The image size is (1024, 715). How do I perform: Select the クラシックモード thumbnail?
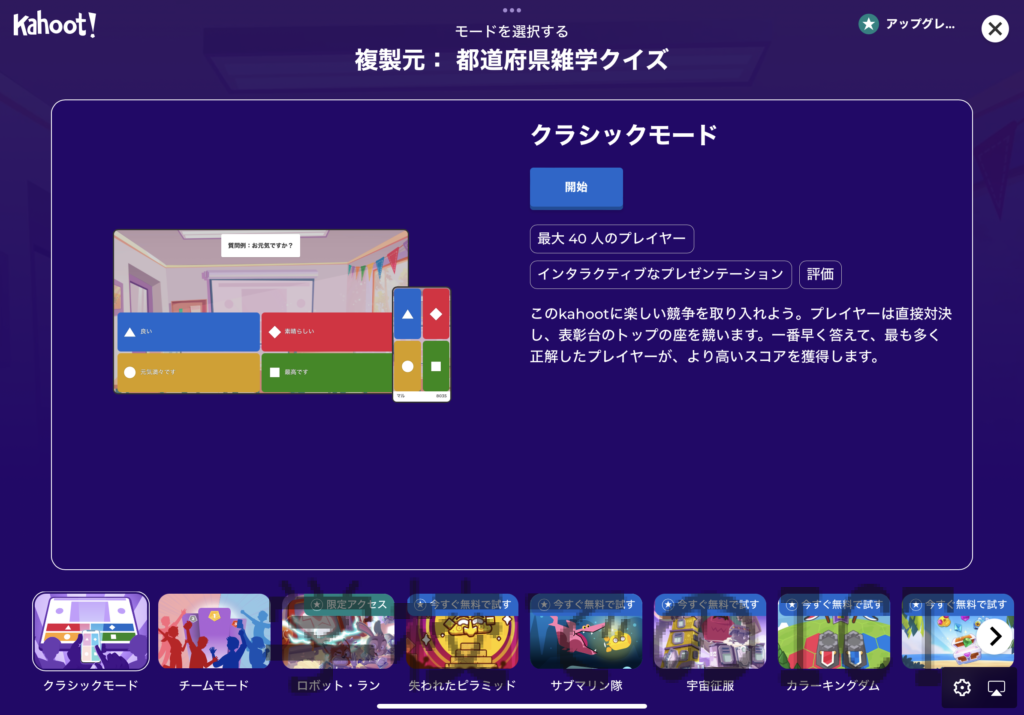[x=91, y=631]
